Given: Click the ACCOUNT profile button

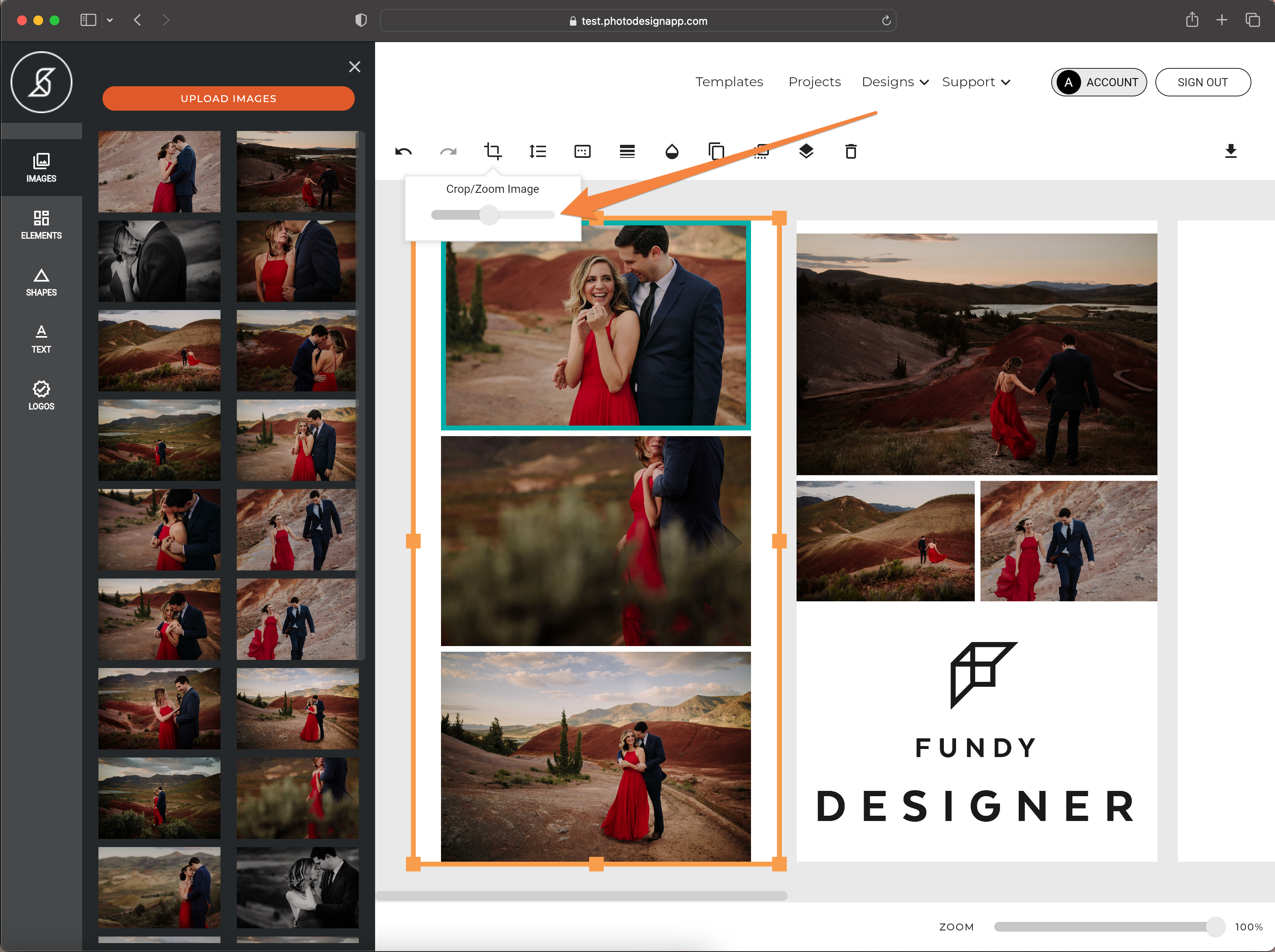Looking at the screenshot, I should click(x=1101, y=82).
